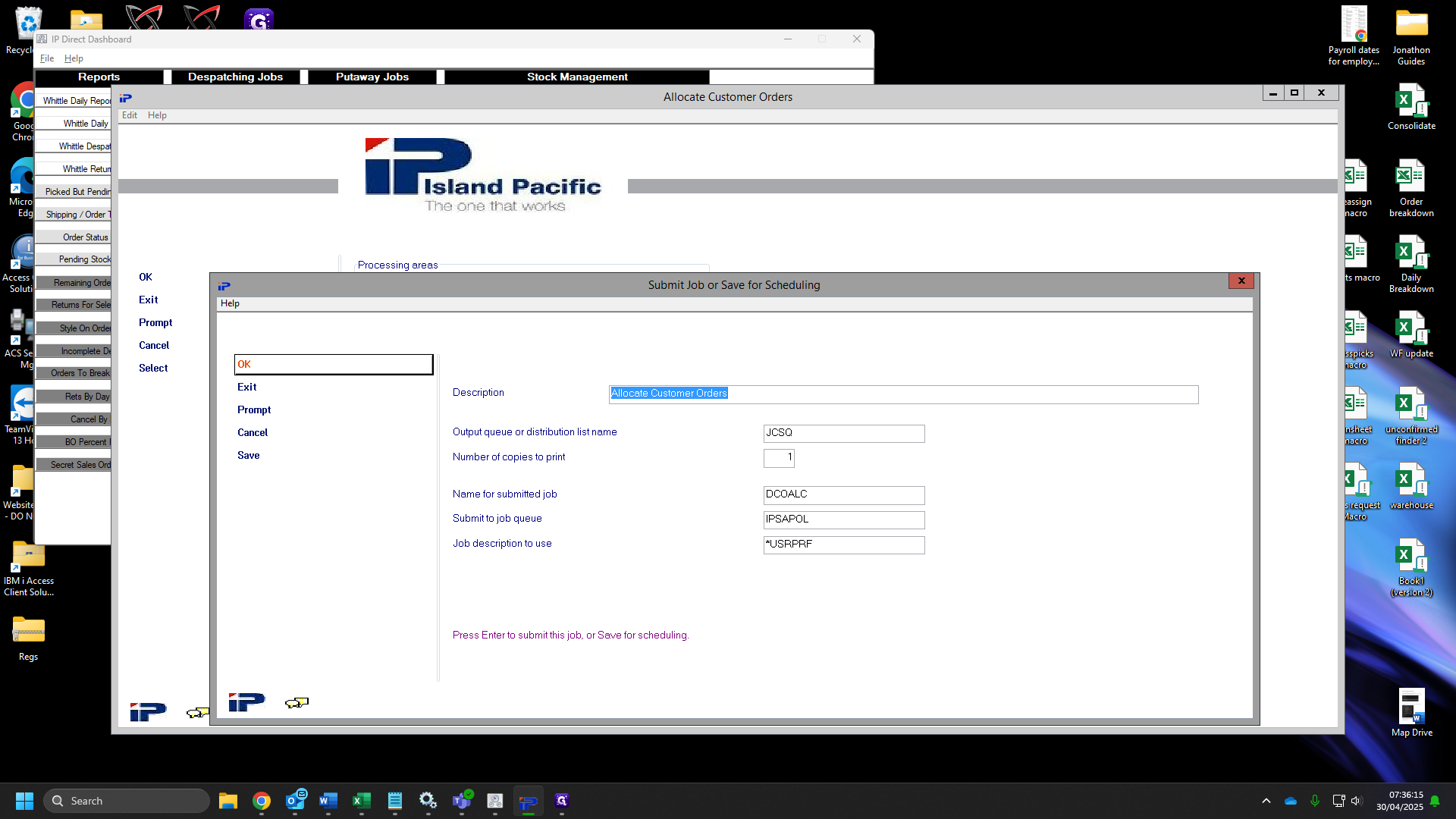Click Cancel By button in Dashboard

74,419
